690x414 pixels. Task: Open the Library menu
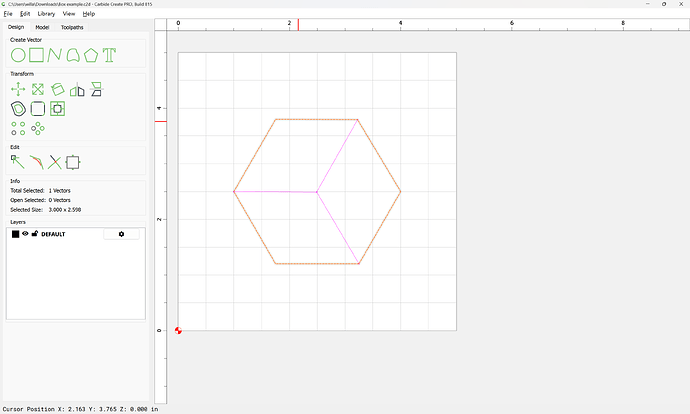[x=46, y=14]
